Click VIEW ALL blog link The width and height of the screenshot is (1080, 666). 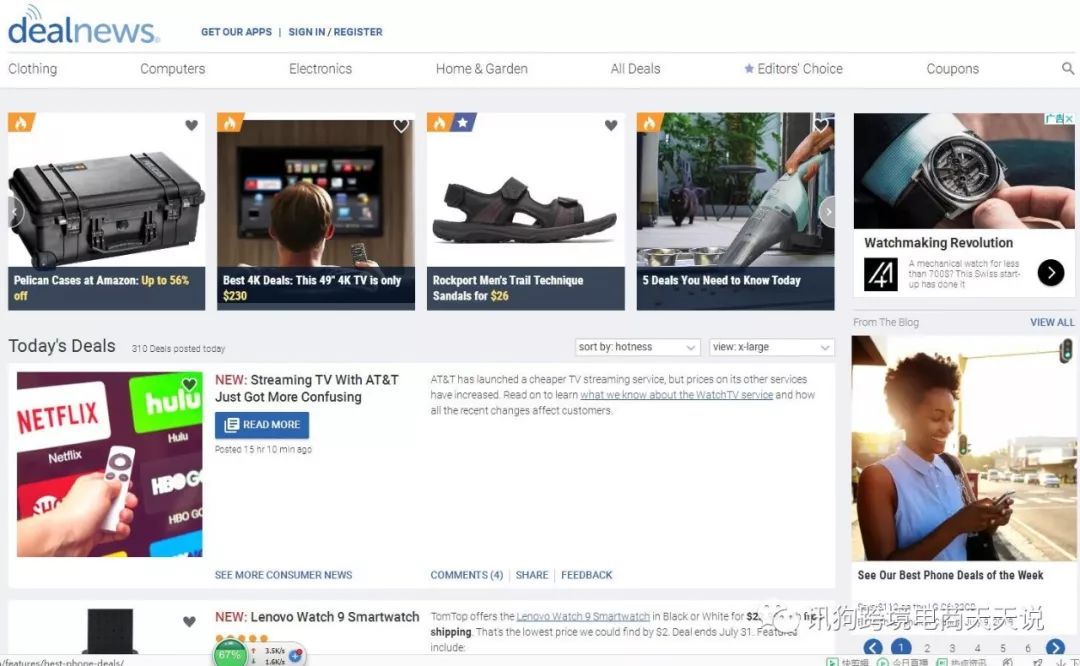click(x=1052, y=322)
